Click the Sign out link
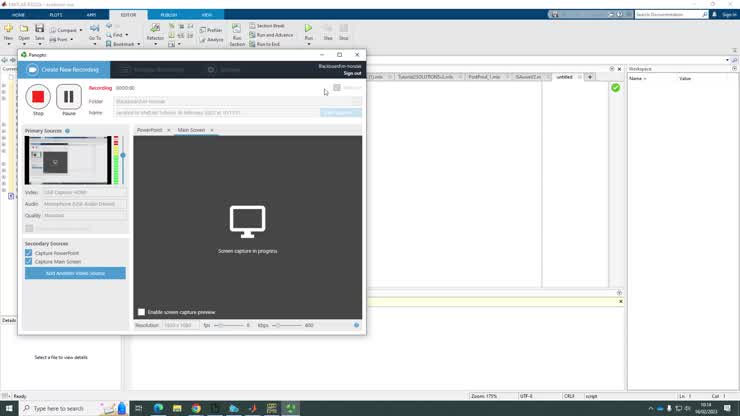740x416 pixels. tap(352, 73)
